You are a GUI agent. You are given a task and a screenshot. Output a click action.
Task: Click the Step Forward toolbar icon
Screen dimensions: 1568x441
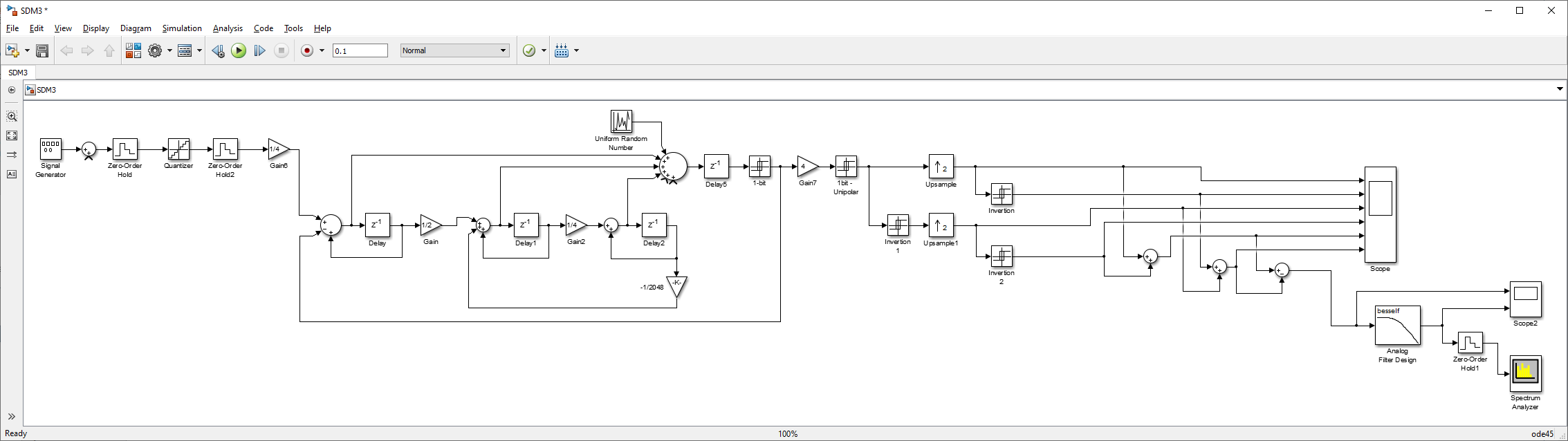(x=259, y=50)
